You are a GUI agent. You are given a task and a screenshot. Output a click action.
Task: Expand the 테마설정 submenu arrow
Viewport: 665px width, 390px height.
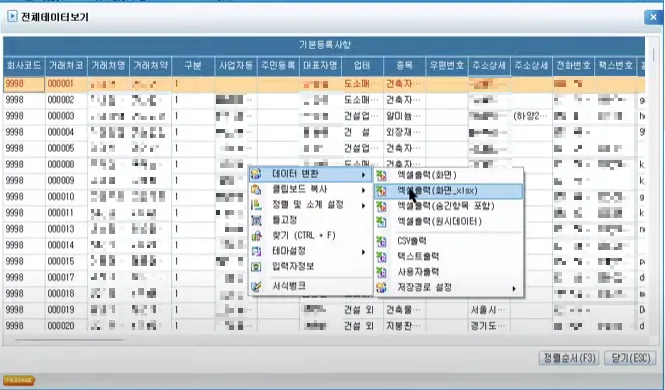click(x=363, y=252)
